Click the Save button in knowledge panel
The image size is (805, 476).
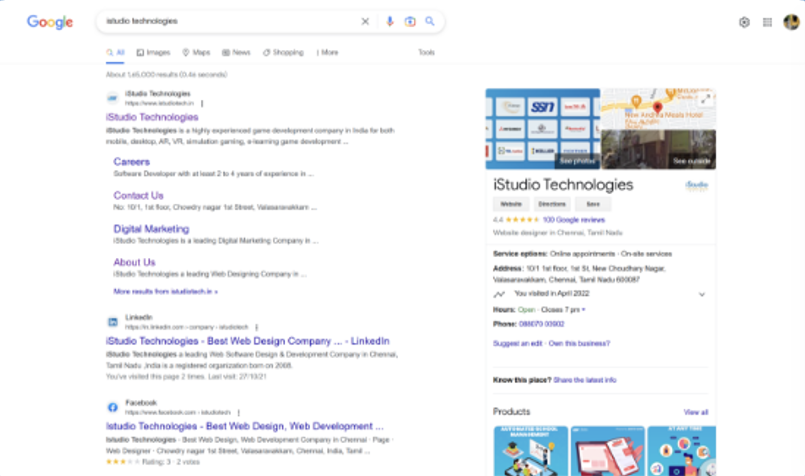click(x=593, y=204)
